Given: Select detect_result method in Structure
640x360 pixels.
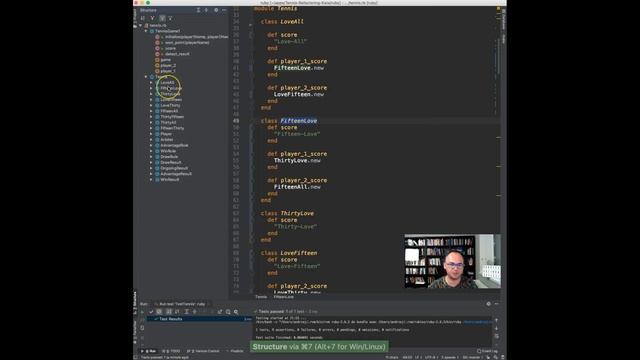Looking at the screenshot, I should tap(177, 54).
